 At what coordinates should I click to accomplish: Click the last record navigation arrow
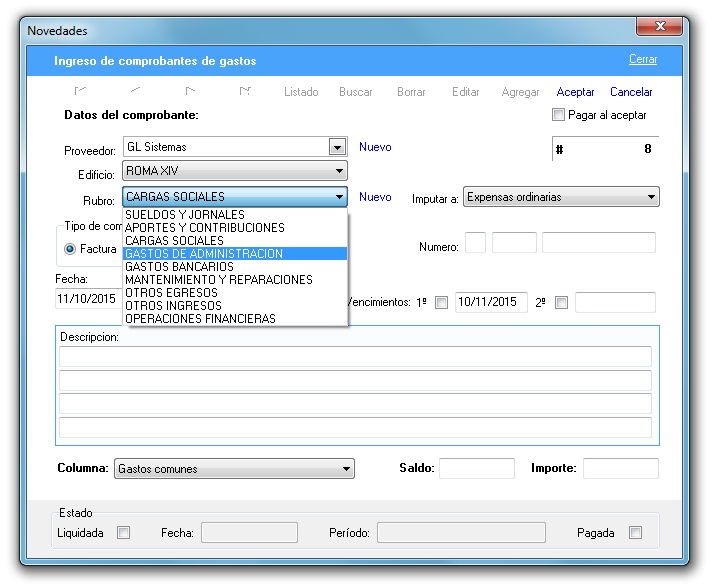point(244,92)
